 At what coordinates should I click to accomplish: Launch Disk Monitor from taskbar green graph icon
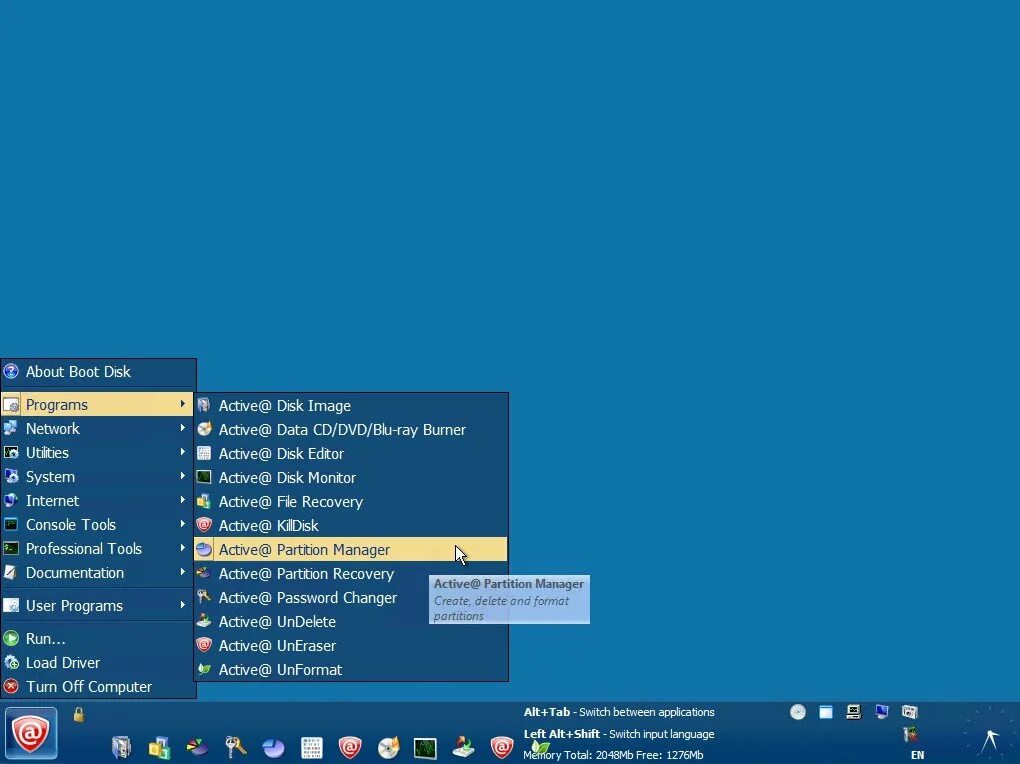click(x=425, y=747)
